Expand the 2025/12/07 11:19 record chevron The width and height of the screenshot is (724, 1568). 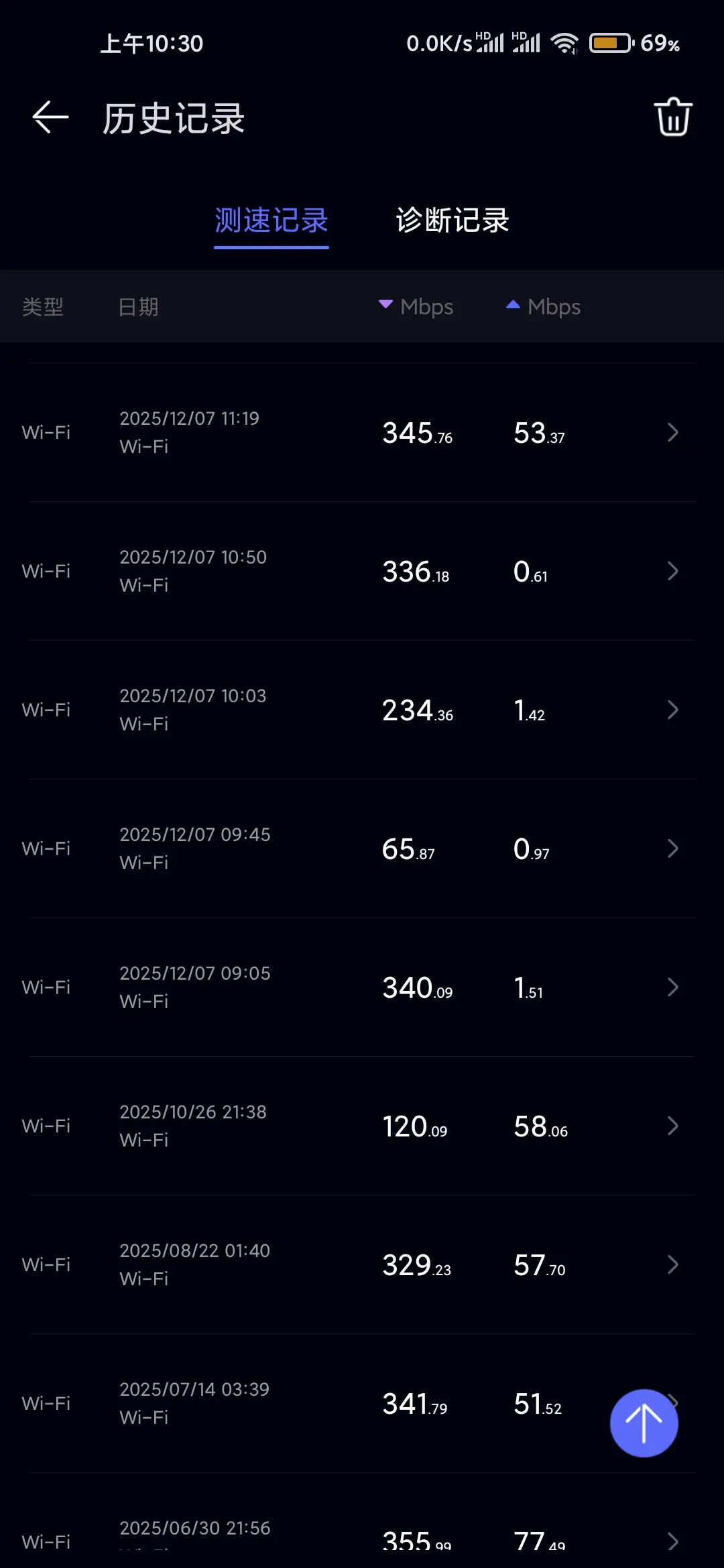(672, 433)
